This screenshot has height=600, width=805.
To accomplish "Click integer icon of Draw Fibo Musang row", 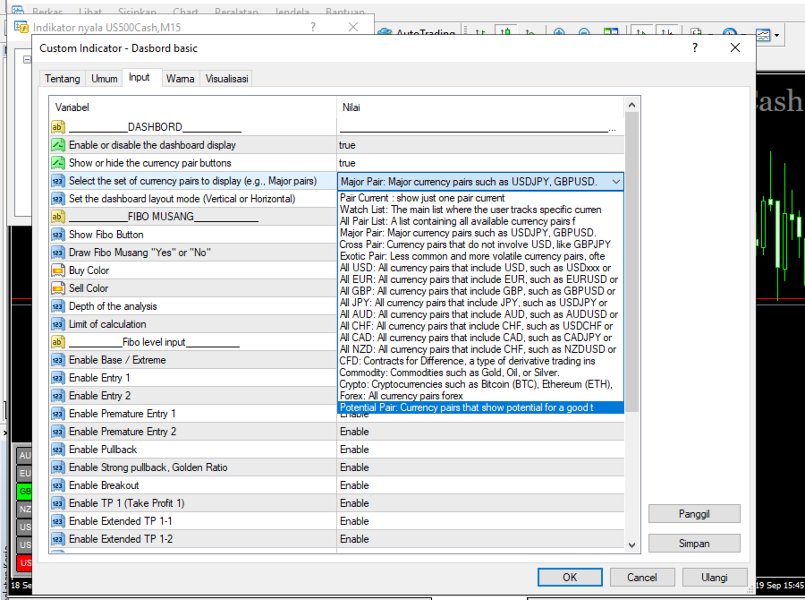I will 58,253.
